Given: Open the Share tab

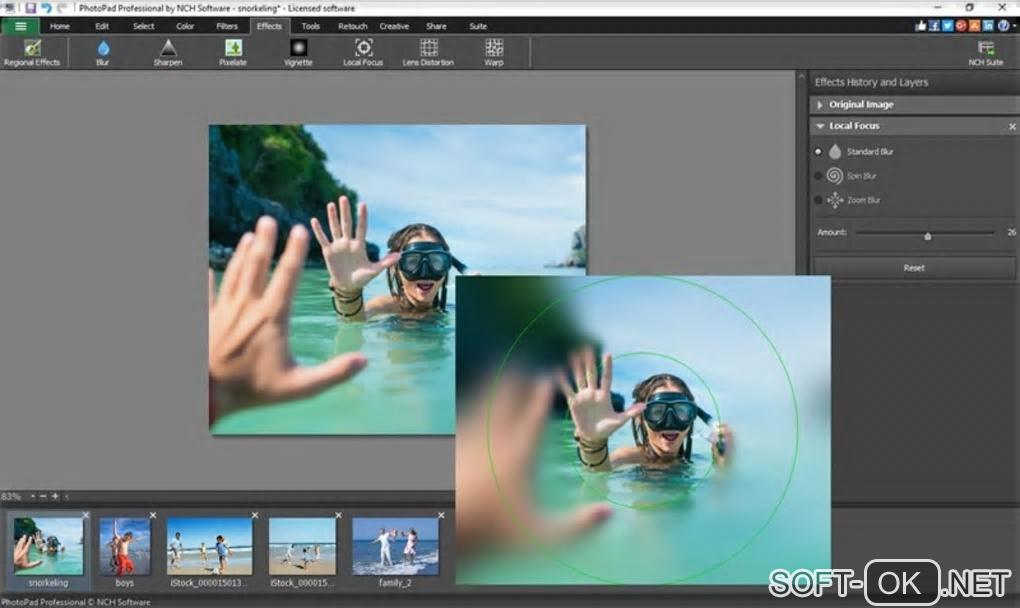Looking at the screenshot, I should pos(436,26).
